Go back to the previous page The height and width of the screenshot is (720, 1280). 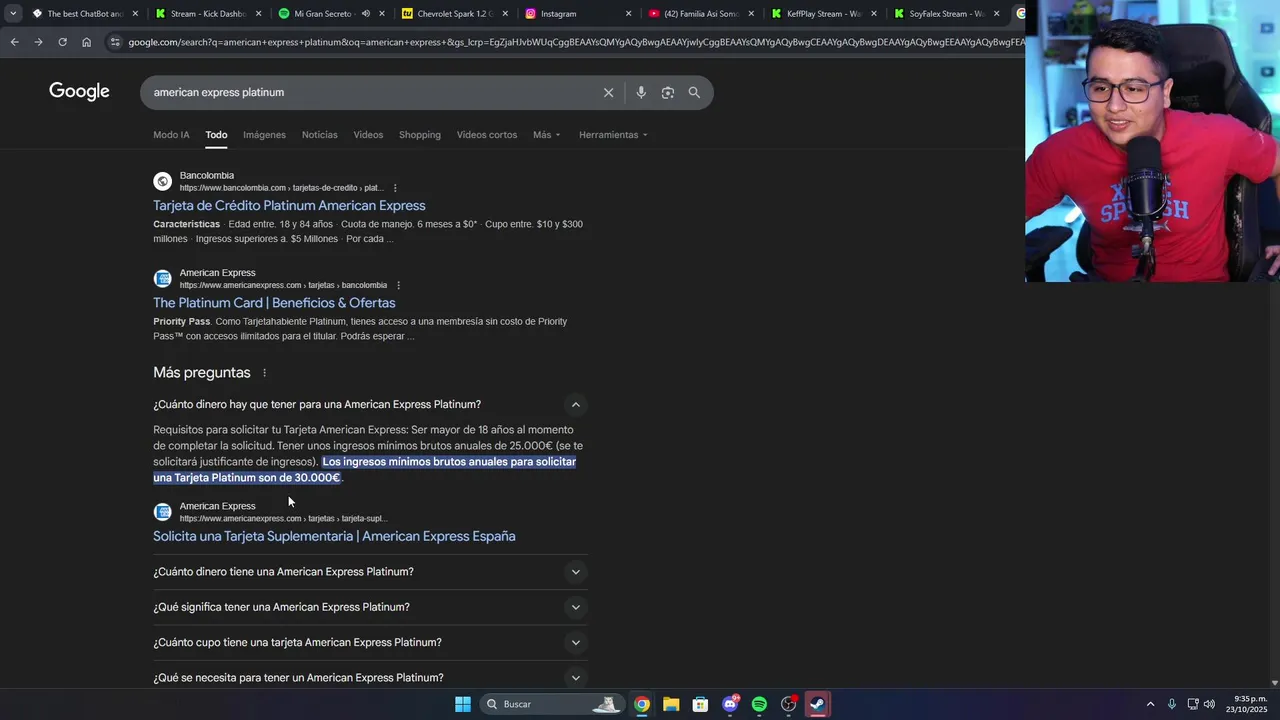click(x=14, y=42)
